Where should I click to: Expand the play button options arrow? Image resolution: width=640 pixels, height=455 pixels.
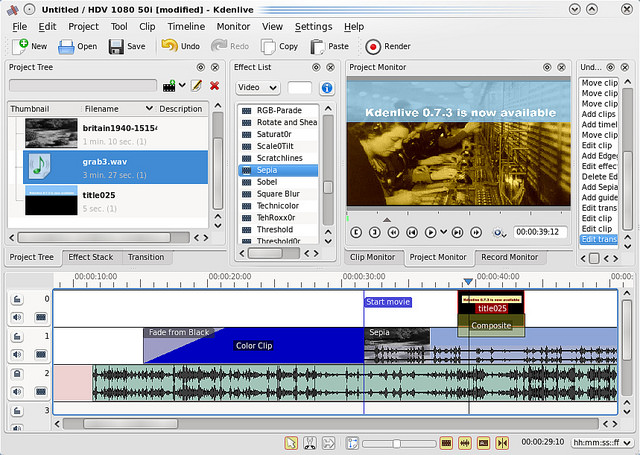click(443, 232)
